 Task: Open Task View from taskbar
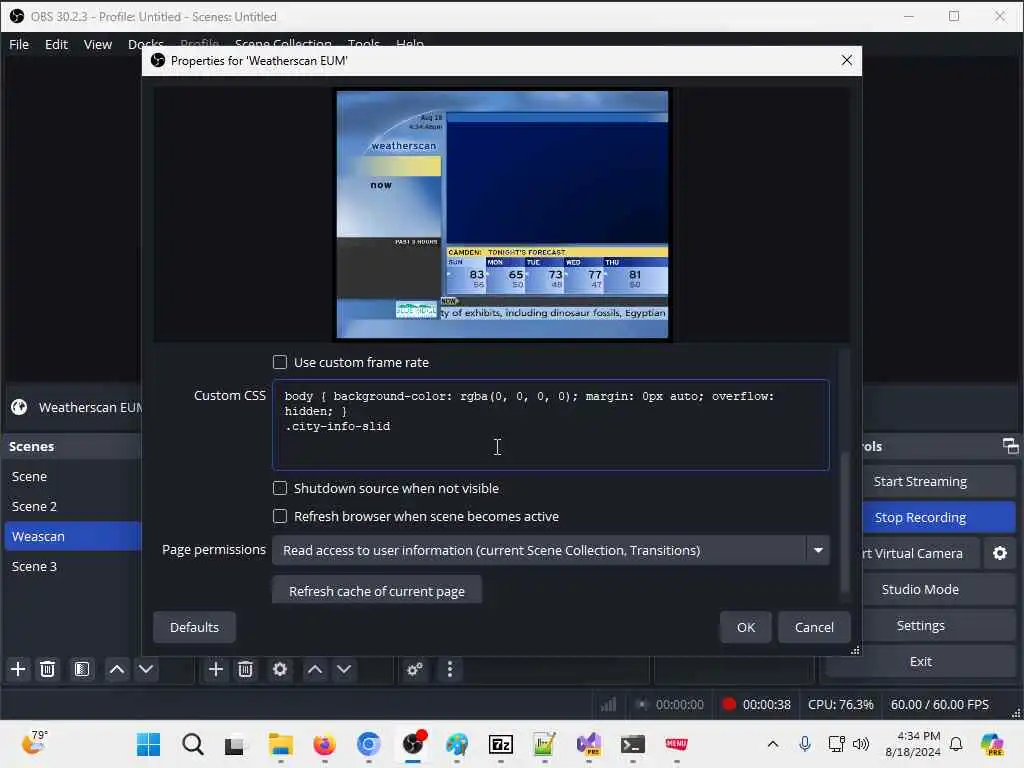coord(235,744)
